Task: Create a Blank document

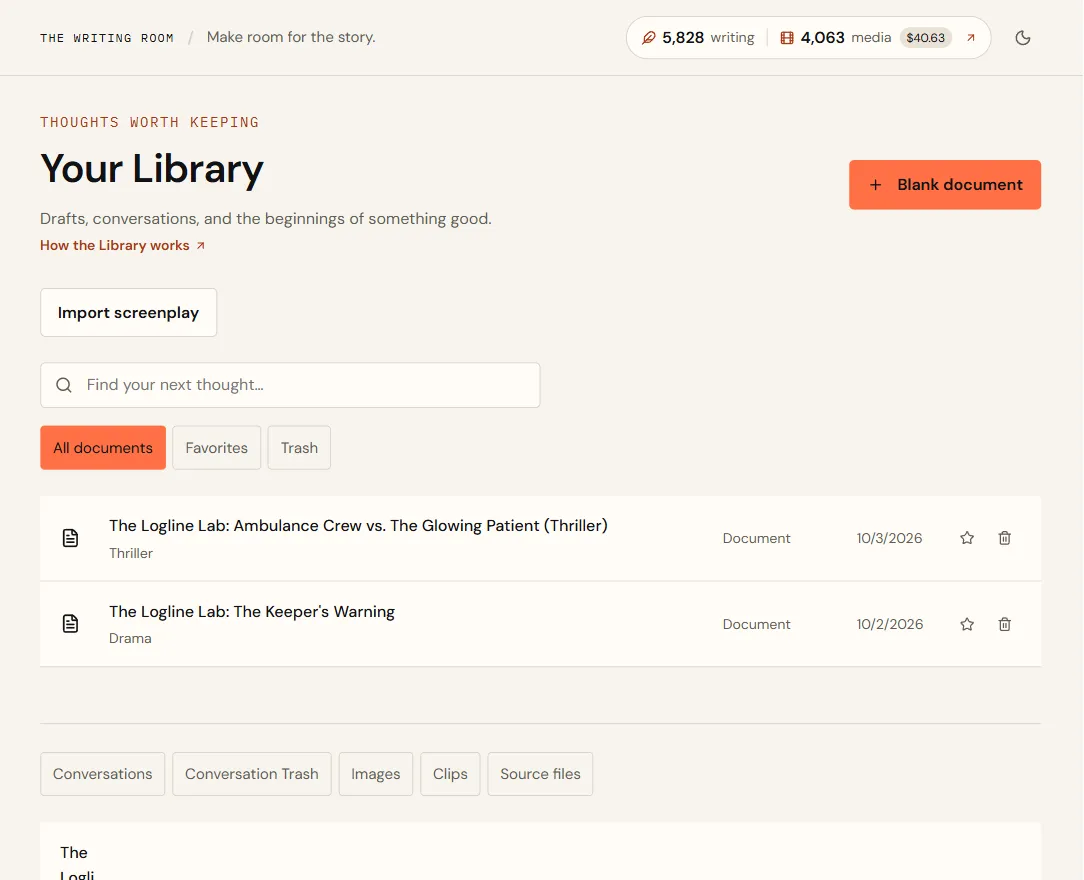Action: [944, 185]
